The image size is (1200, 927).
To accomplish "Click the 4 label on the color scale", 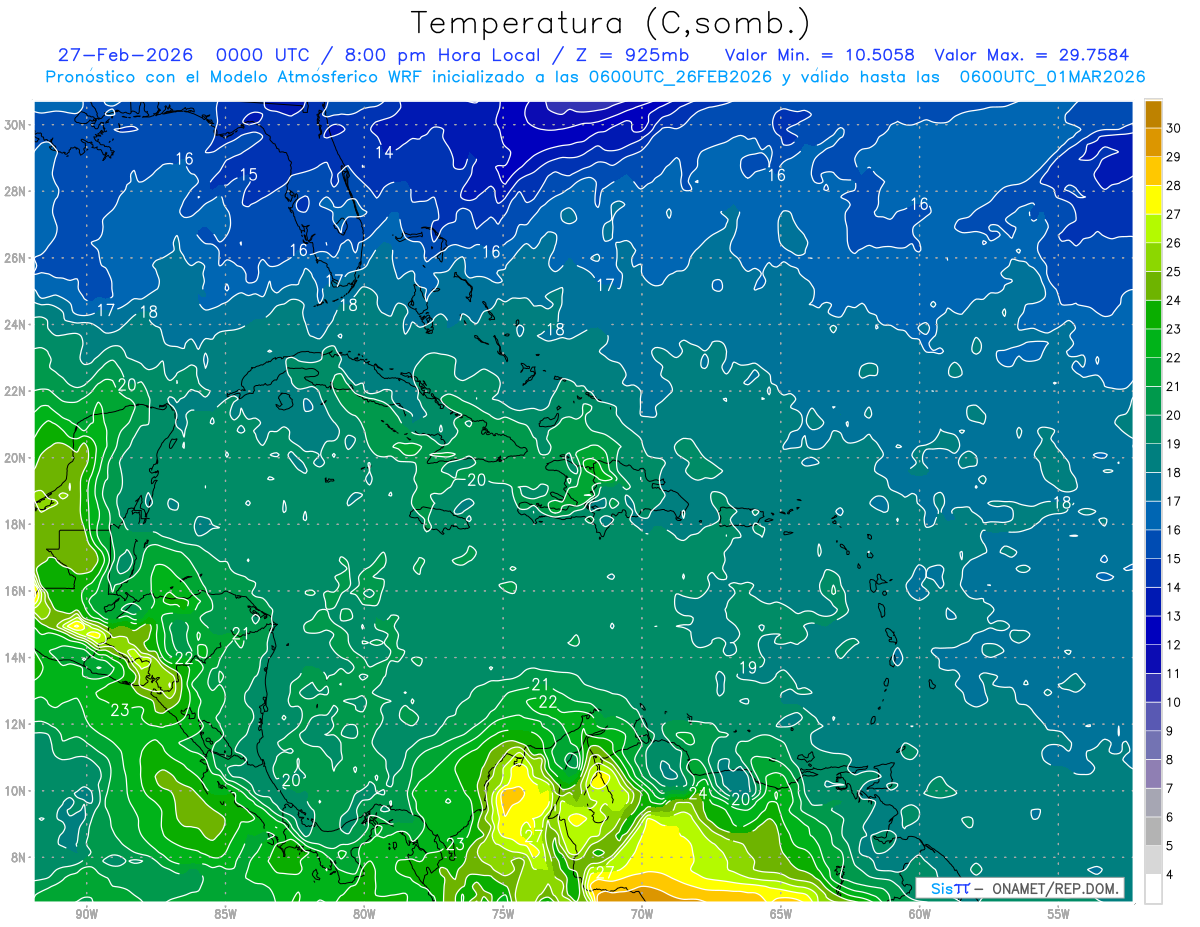I will pos(1171,875).
